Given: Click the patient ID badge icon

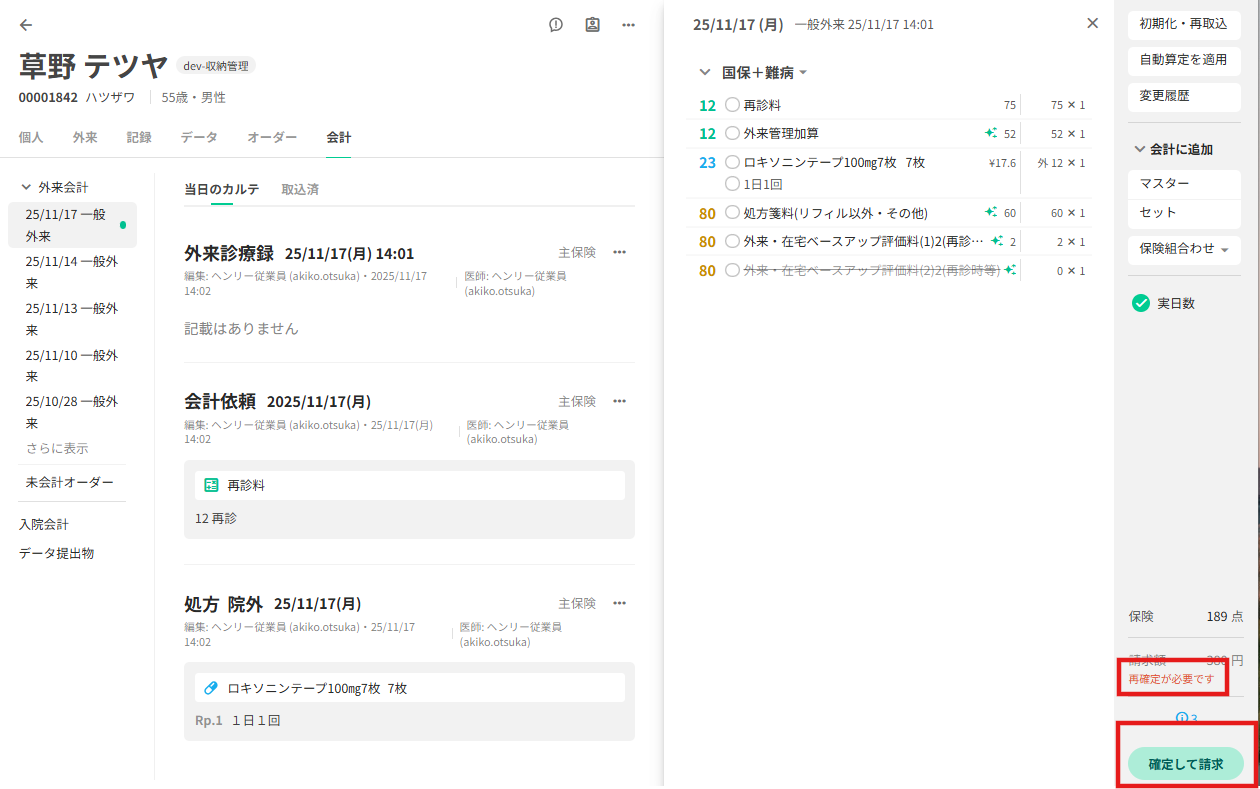Looking at the screenshot, I should pos(592,25).
